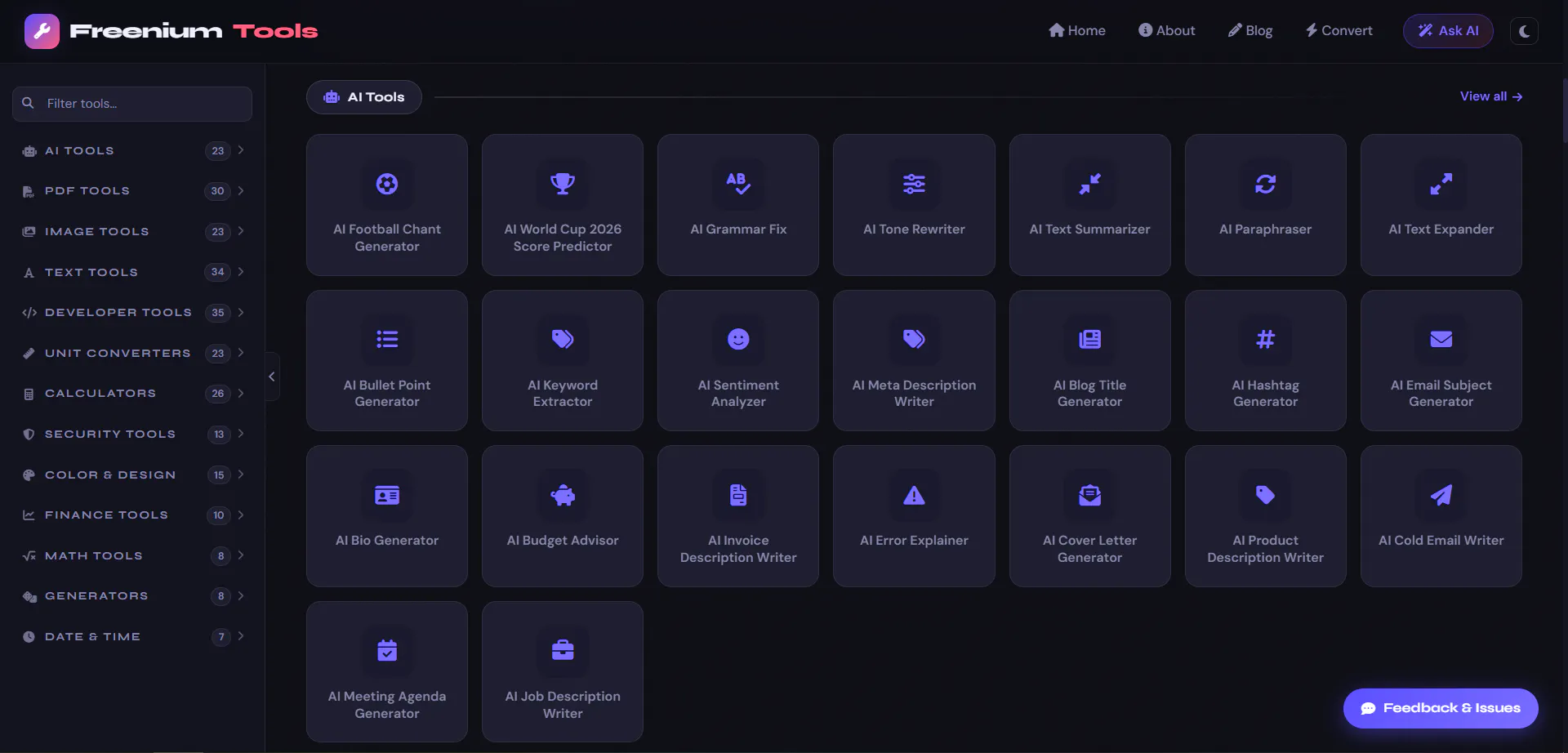Expand the Unit Converters sidebar category
Screen dimensions: 1568x753
tap(132, 353)
